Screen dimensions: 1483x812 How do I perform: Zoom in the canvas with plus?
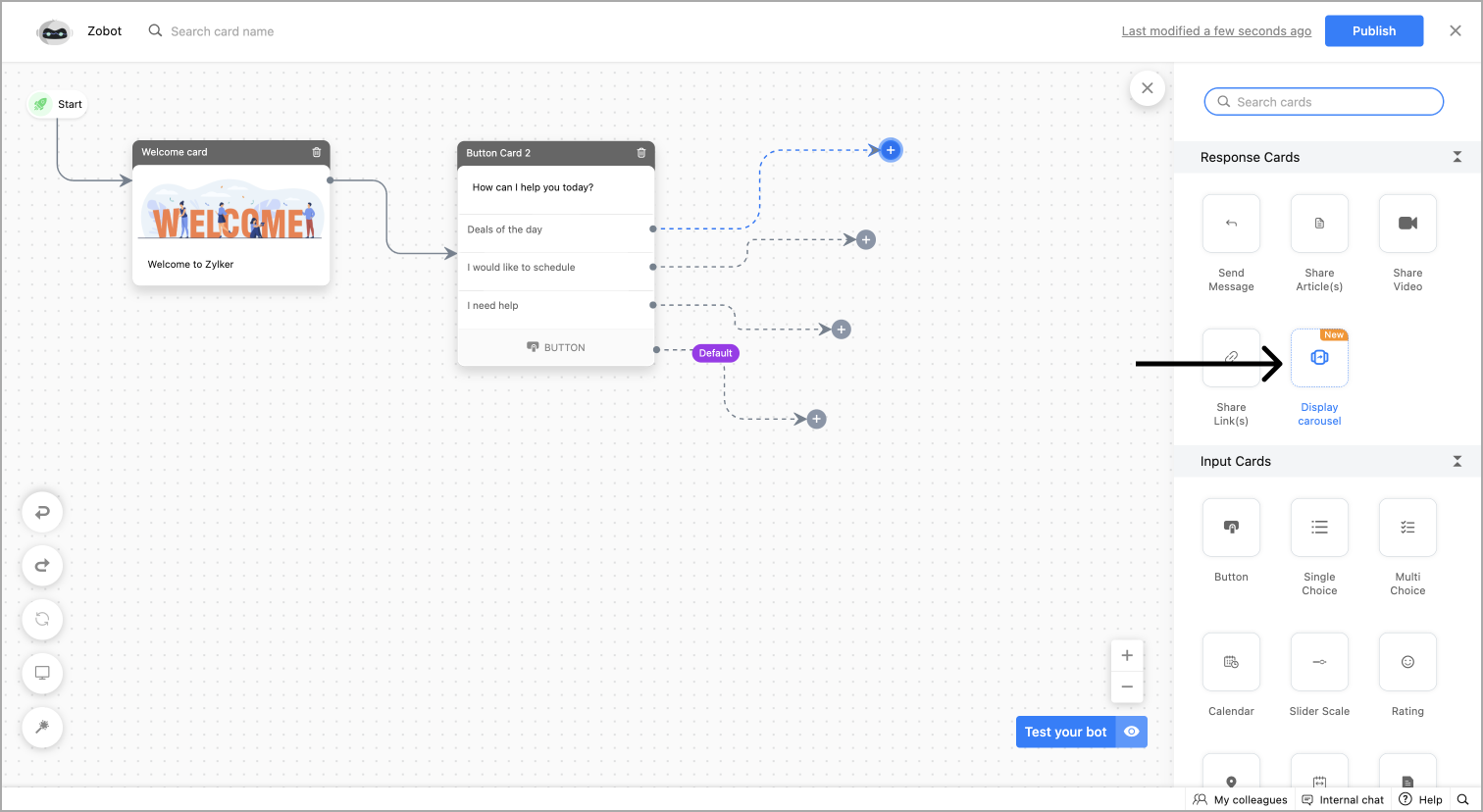[x=1127, y=655]
